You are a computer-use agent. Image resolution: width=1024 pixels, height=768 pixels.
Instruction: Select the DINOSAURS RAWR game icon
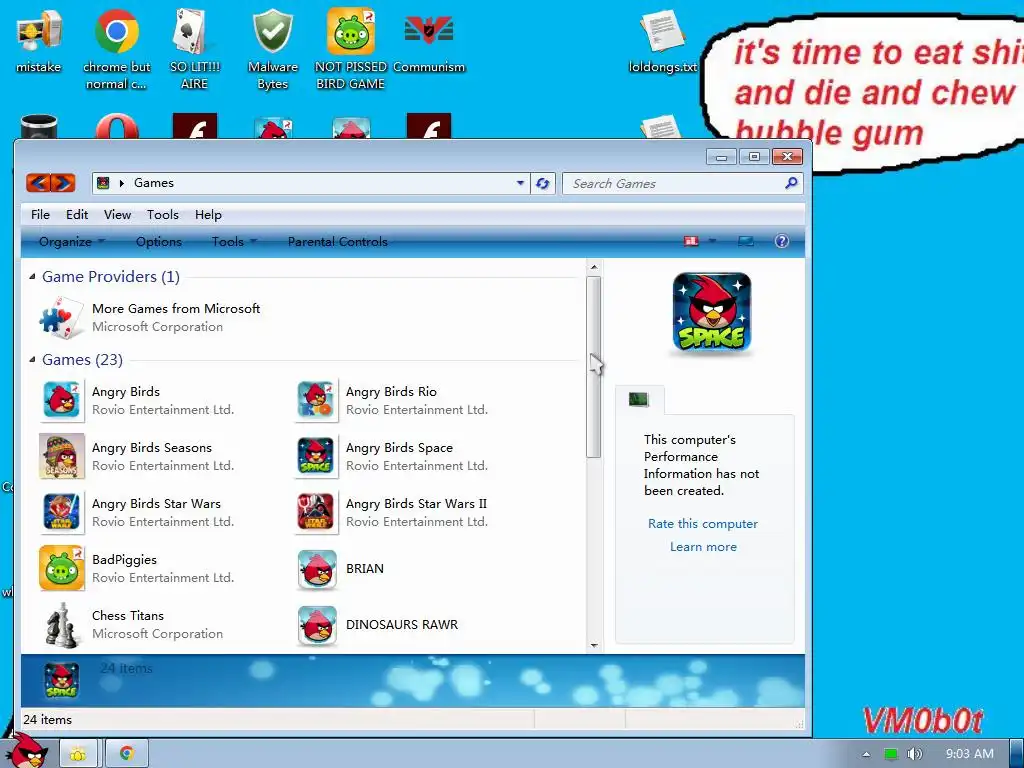[x=317, y=625]
